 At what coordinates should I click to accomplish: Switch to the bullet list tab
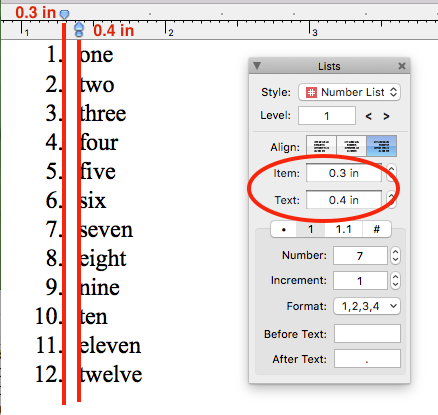(284, 229)
